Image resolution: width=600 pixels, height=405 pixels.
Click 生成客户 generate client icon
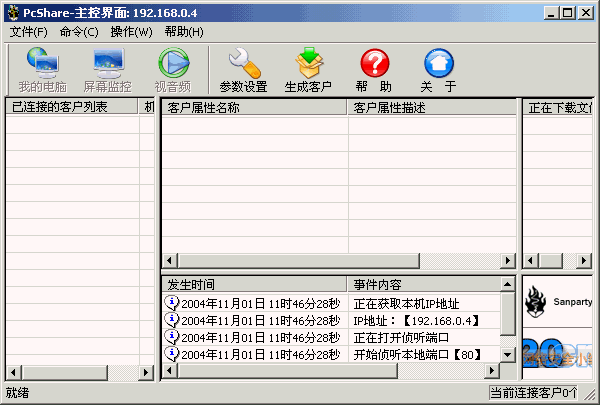[x=308, y=70]
